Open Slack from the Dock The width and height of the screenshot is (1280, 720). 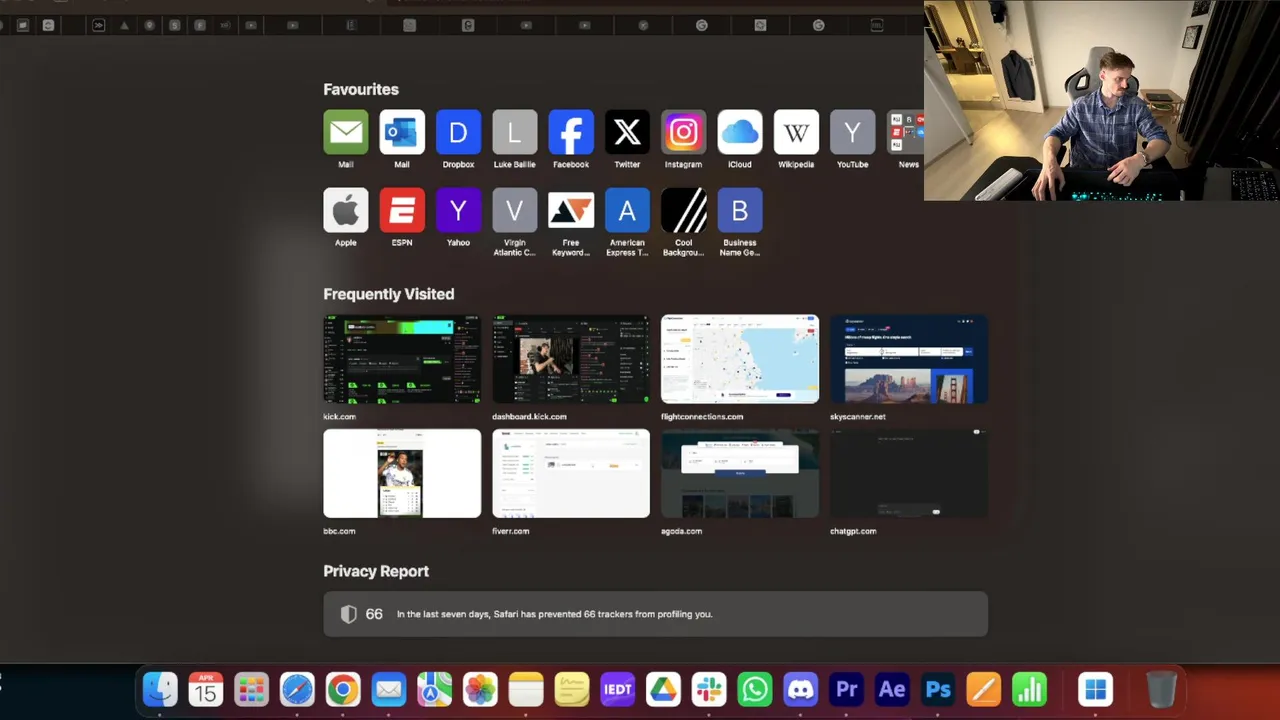[709, 689]
